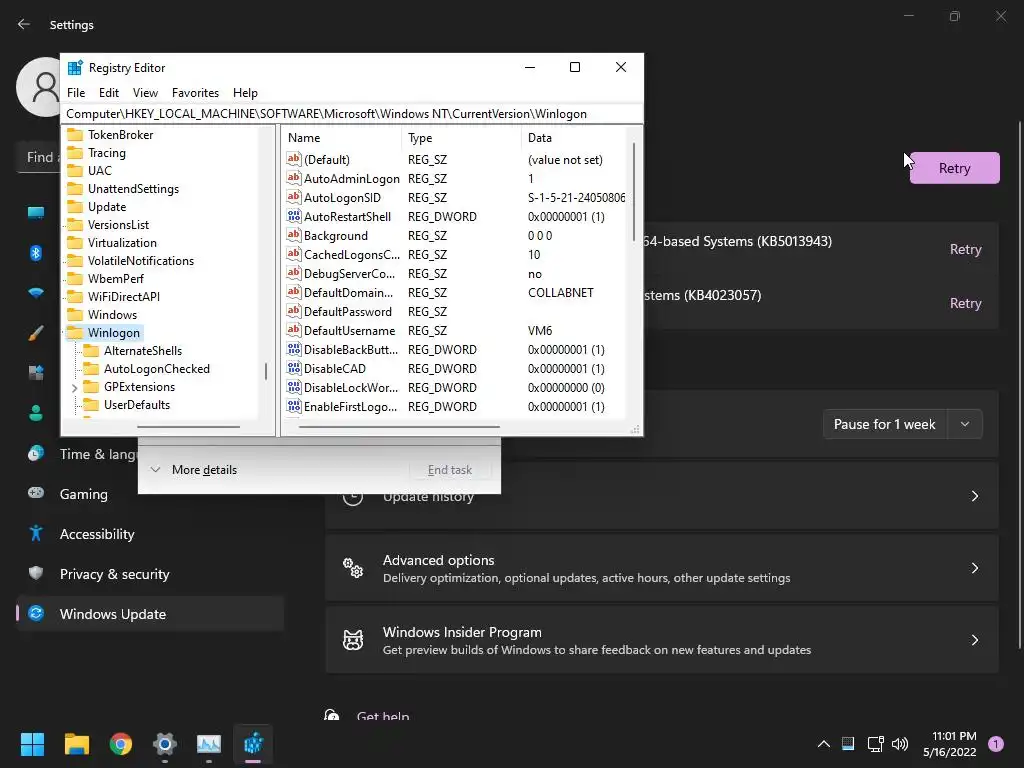Viewport: 1024px width, 768px height.
Task: Select the VersionsList key
Action: click(x=118, y=225)
